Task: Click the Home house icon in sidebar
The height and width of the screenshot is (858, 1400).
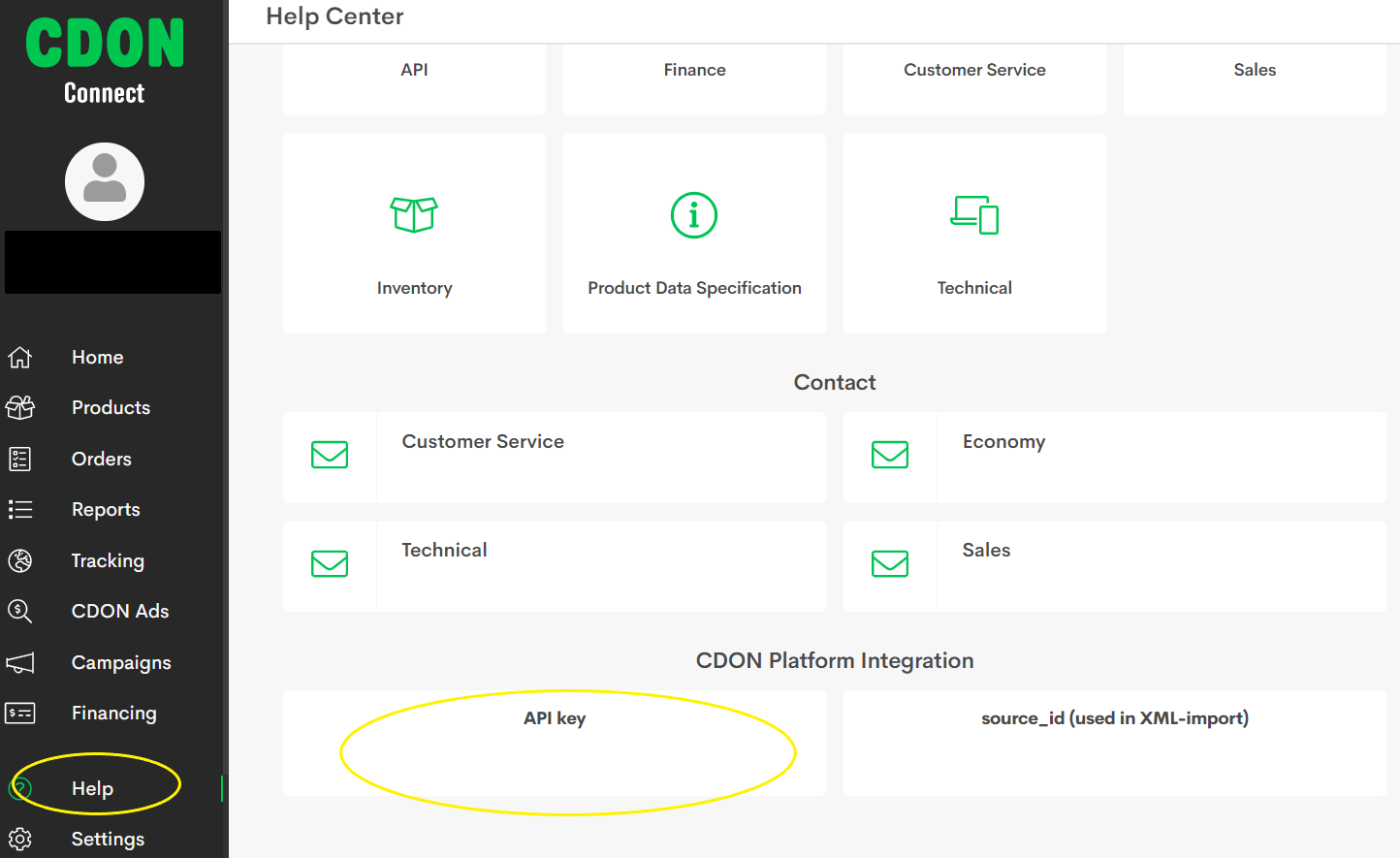Action: point(20,357)
